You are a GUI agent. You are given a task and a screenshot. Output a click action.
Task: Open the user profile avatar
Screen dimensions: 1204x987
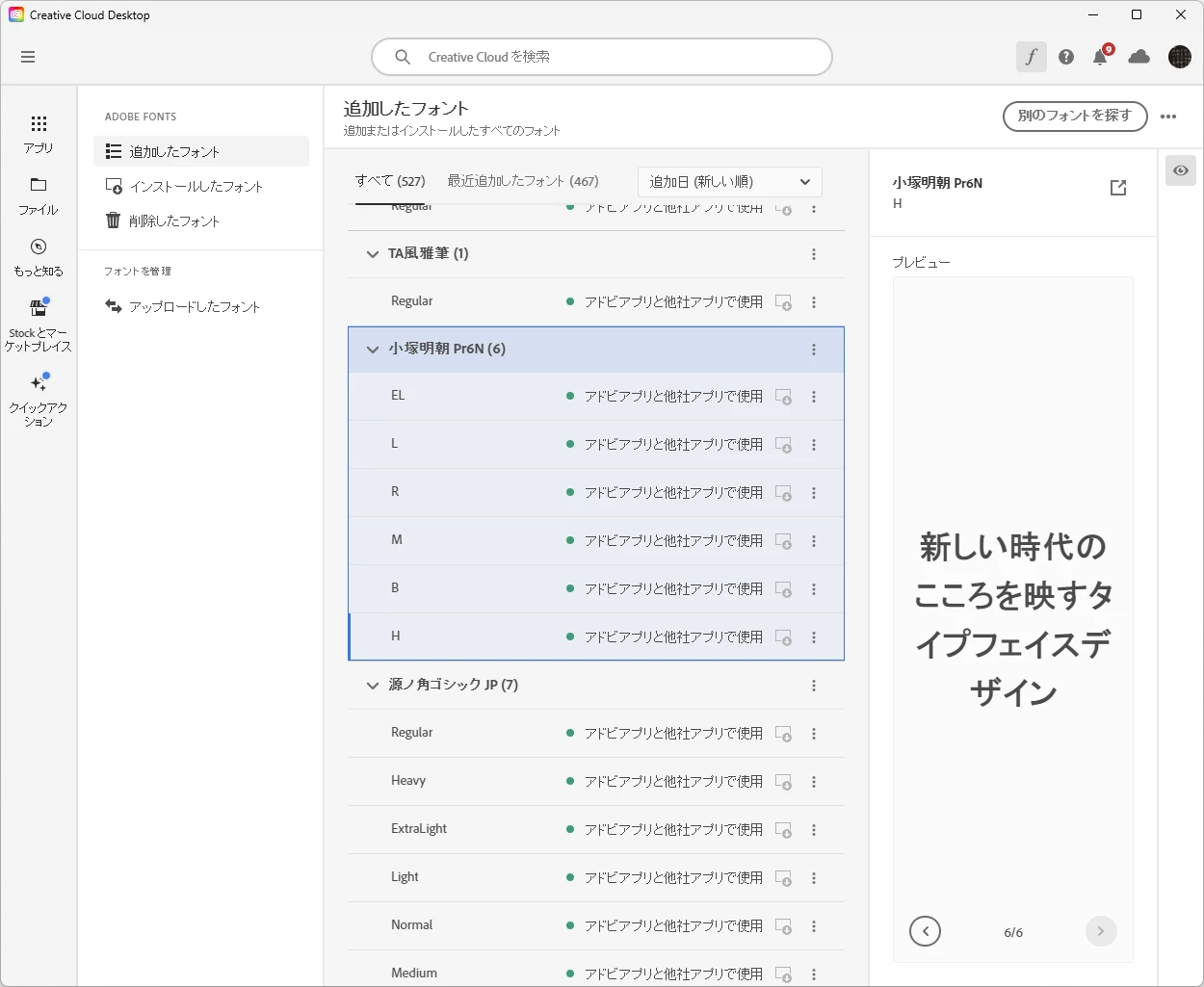coord(1180,57)
